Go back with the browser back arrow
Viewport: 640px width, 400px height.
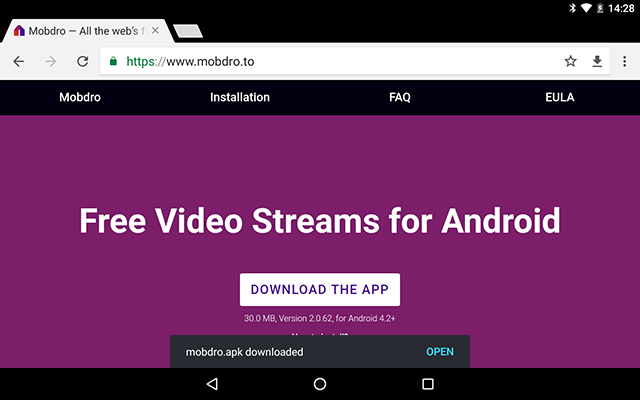[19, 61]
